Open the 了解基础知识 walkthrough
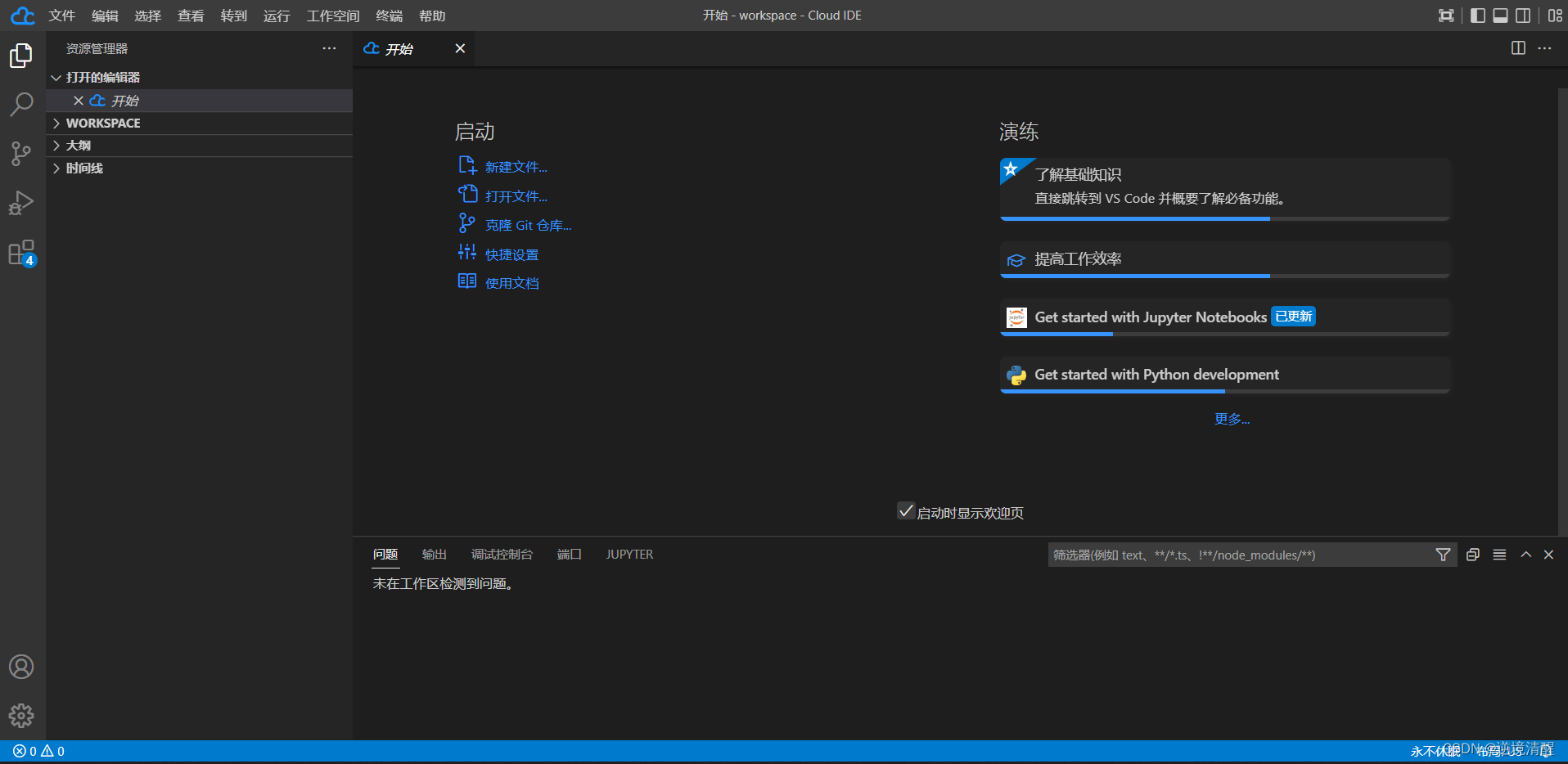 (1225, 189)
